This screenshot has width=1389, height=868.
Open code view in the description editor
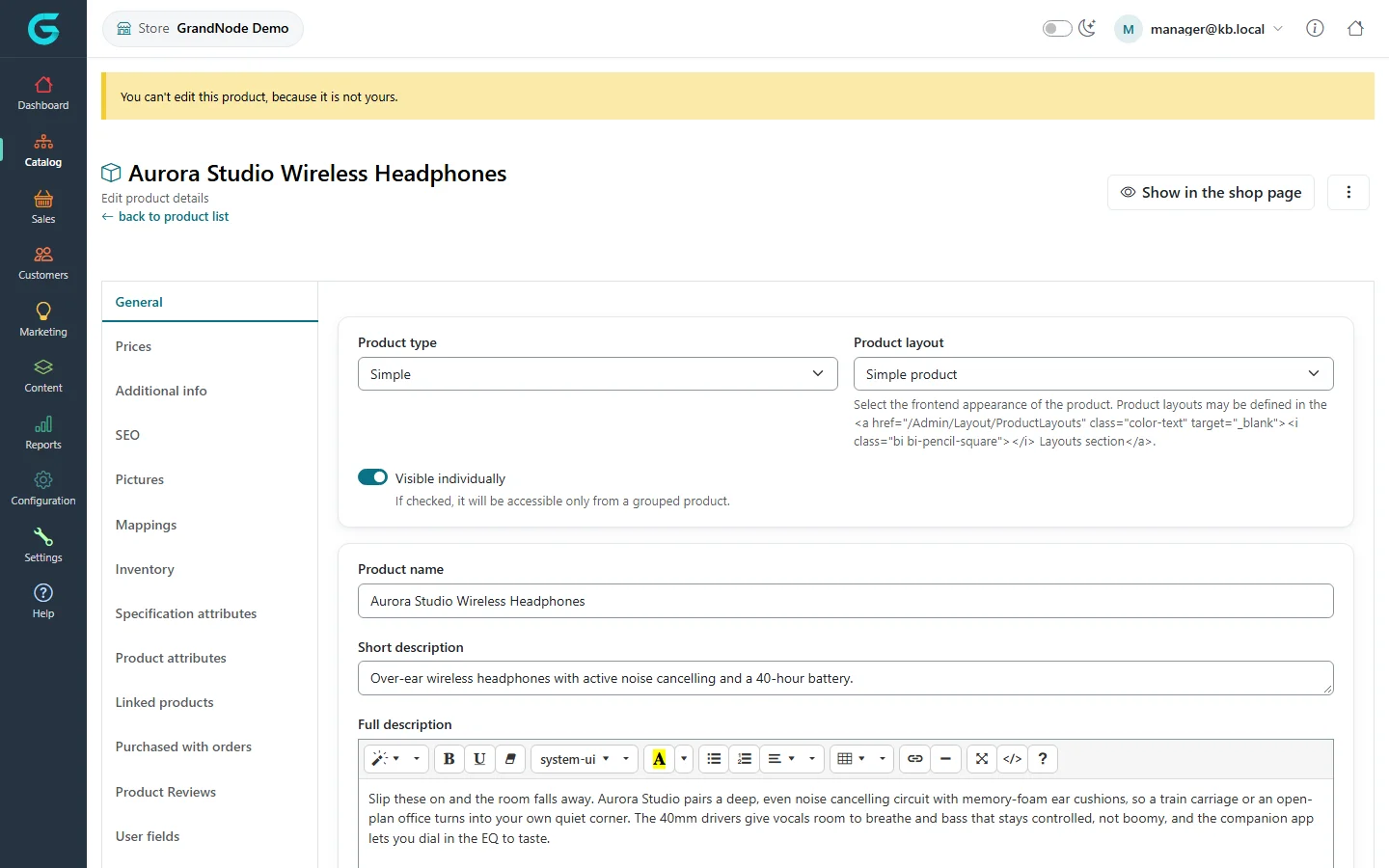(x=1012, y=759)
